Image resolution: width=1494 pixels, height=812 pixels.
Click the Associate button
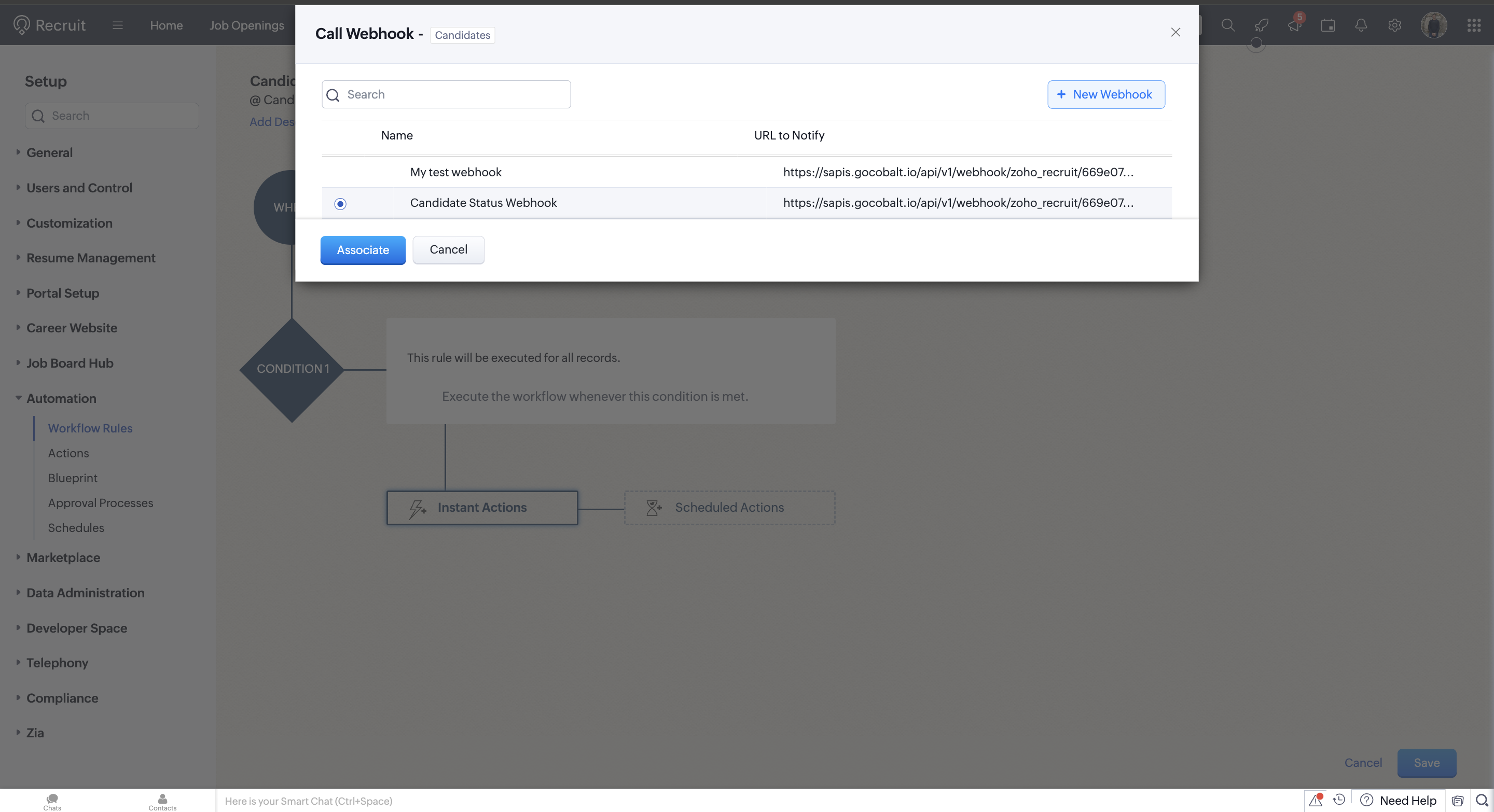click(363, 250)
